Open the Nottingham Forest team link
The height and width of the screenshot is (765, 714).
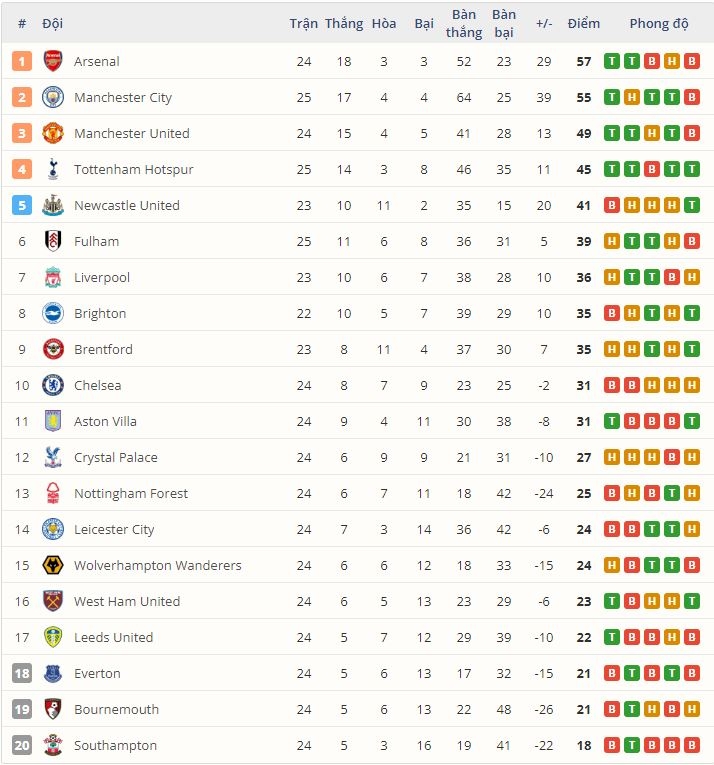point(130,493)
